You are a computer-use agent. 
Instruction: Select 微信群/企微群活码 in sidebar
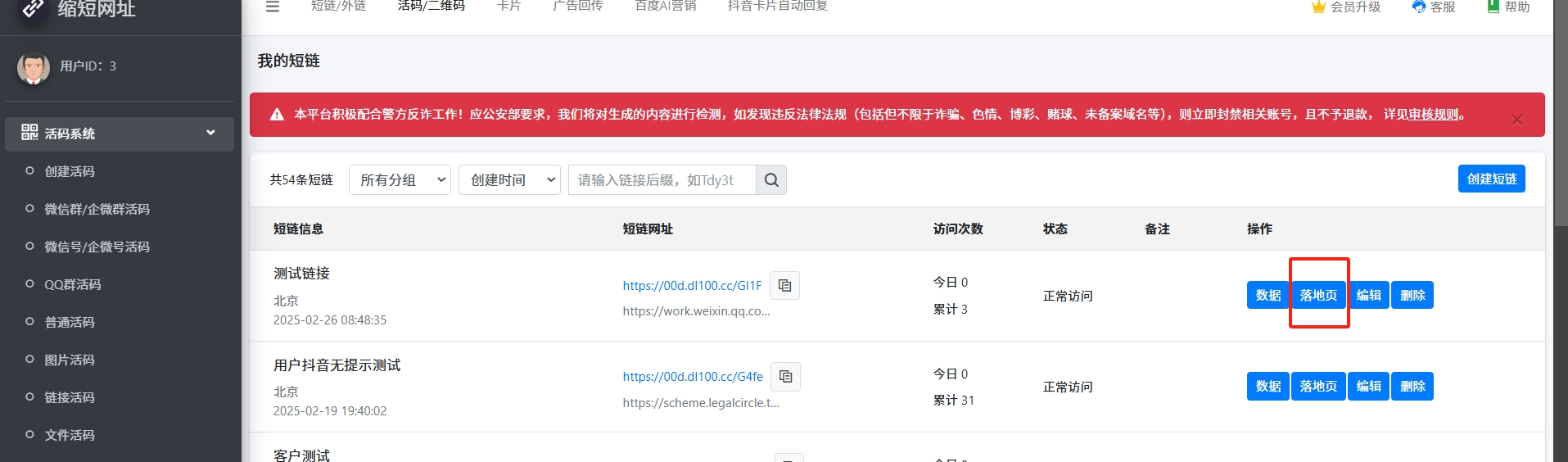pos(97,209)
